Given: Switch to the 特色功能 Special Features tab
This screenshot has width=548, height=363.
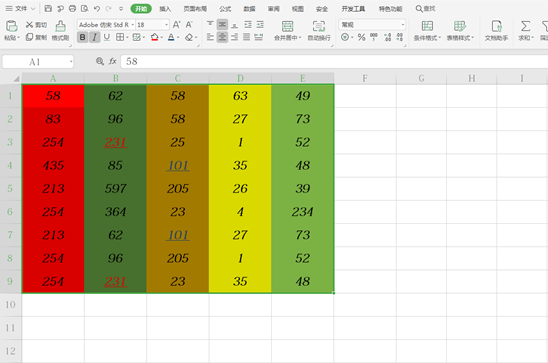Looking at the screenshot, I should coord(391,9).
